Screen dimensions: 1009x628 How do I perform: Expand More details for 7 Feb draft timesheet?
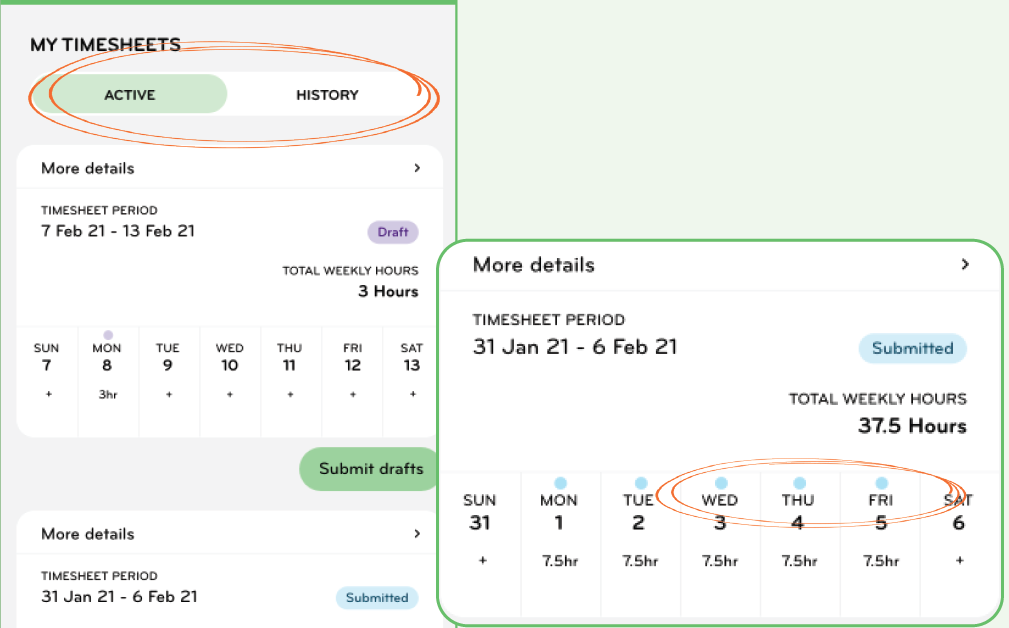(x=229, y=168)
